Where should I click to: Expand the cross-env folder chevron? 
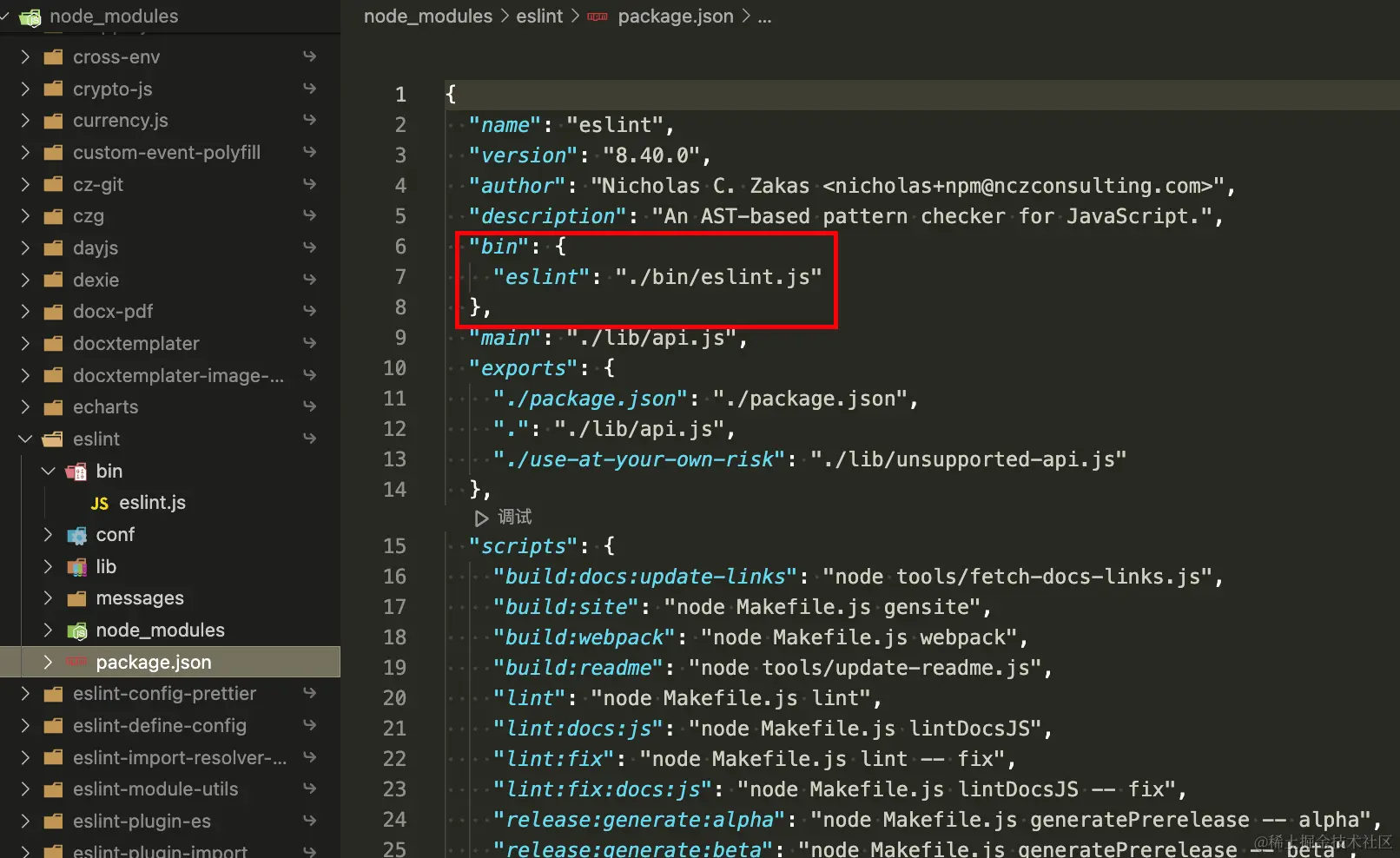25,56
